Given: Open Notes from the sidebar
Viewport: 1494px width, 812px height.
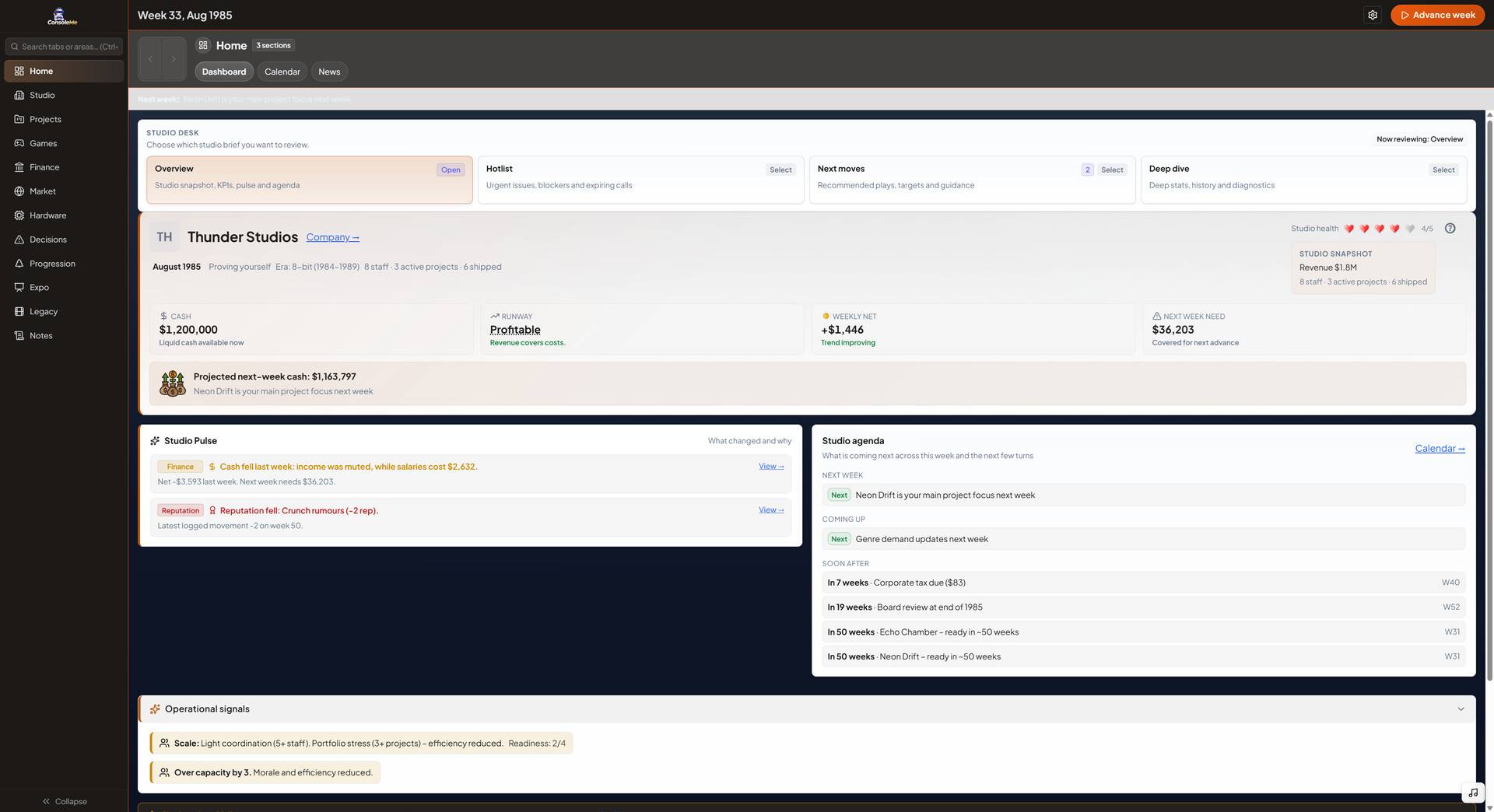Looking at the screenshot, I should (x=41, y=336).
